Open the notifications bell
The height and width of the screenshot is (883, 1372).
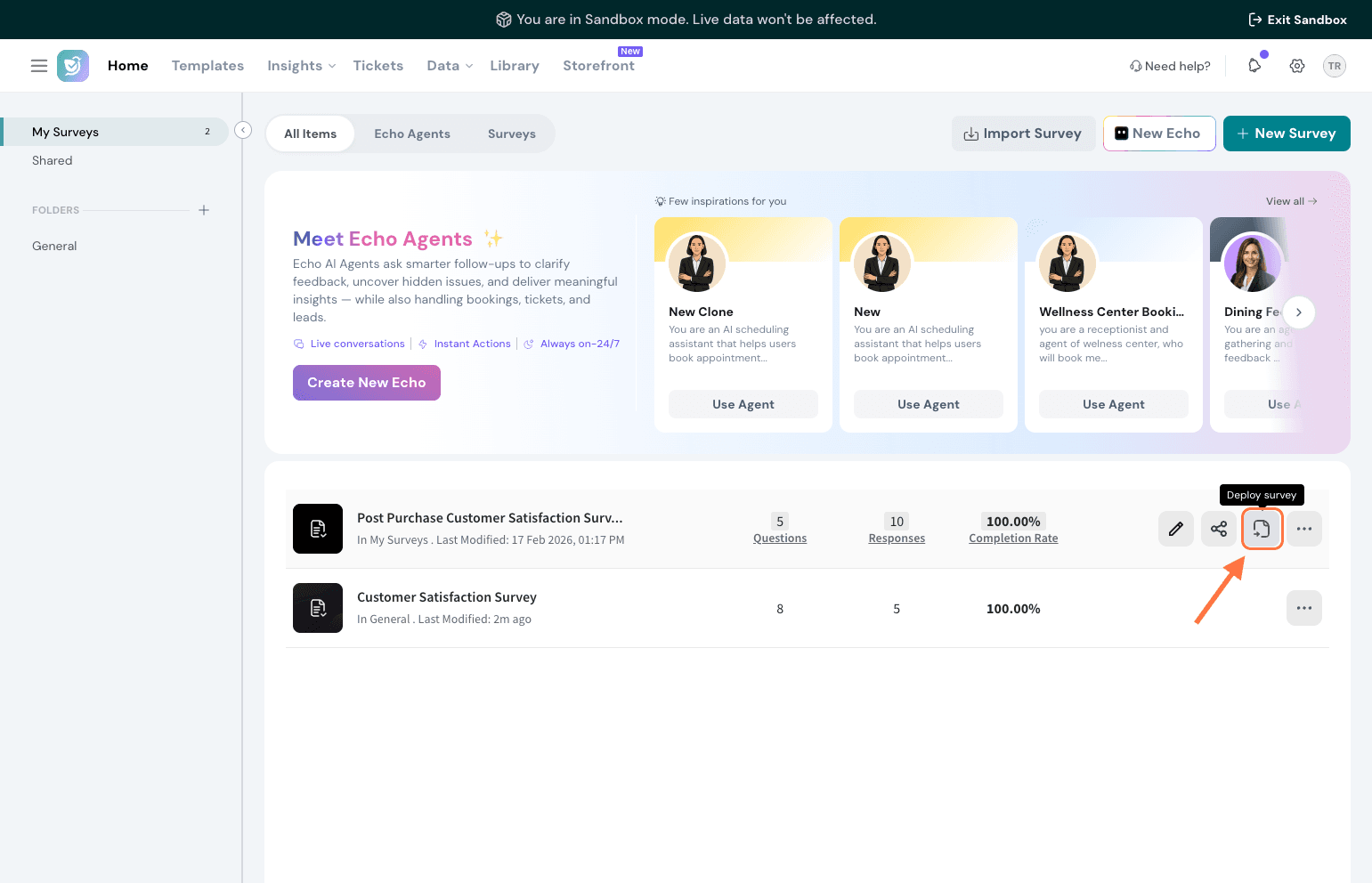pos(1254,66)
